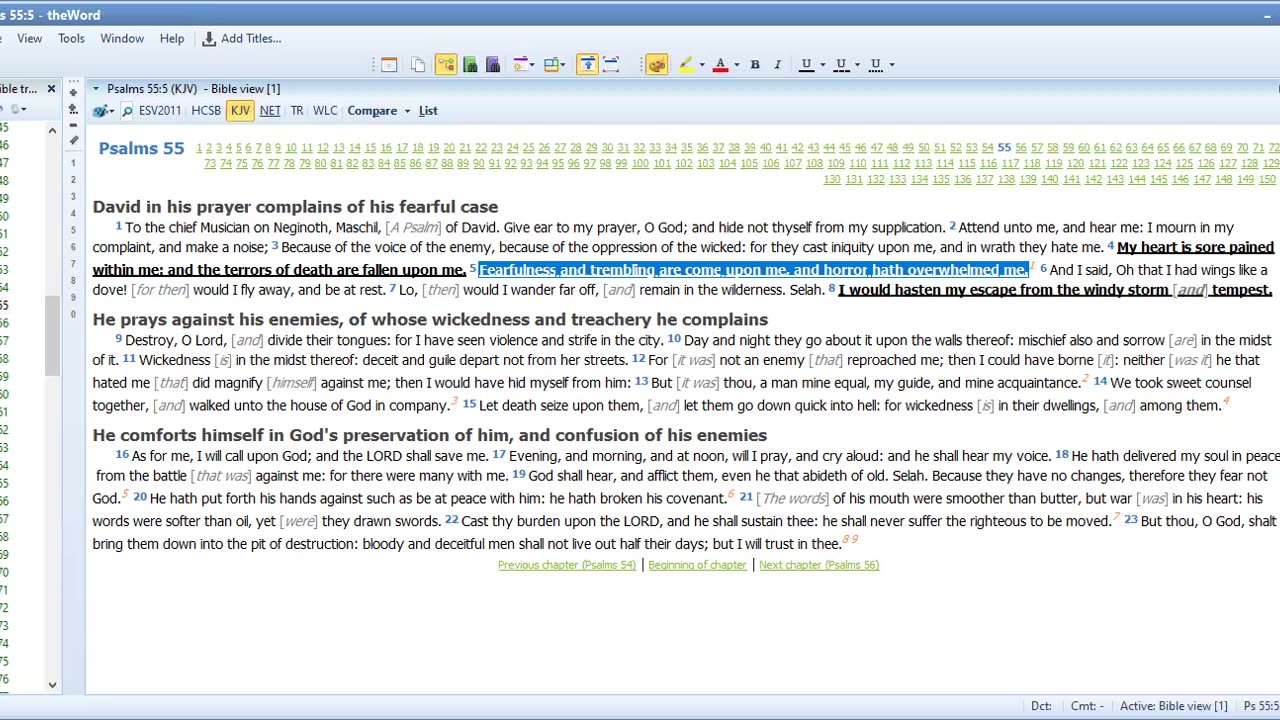Apply dotted underline formatting
1280x720 pixels.
(875, 64)
